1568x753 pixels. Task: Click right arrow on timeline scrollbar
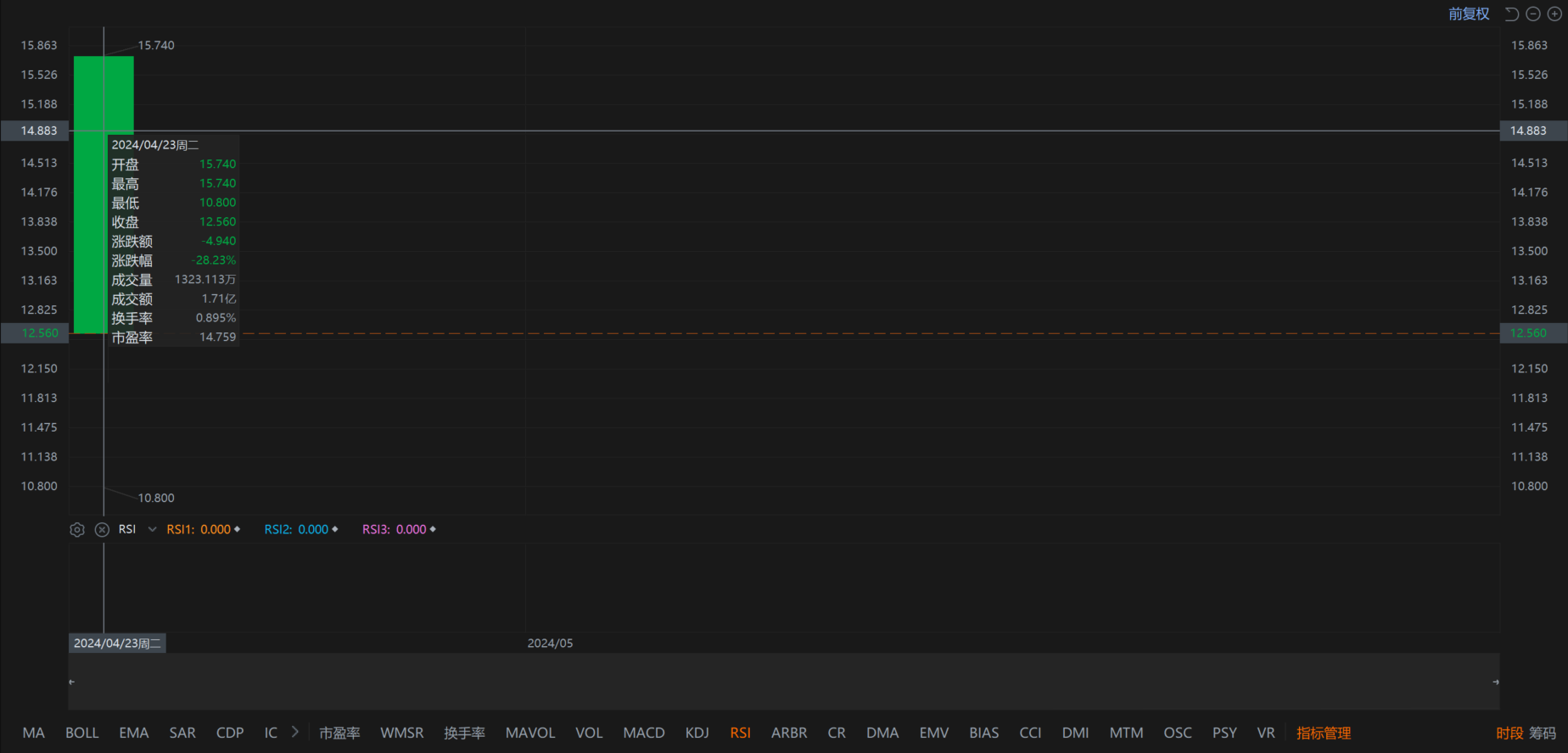point(1495,682)
